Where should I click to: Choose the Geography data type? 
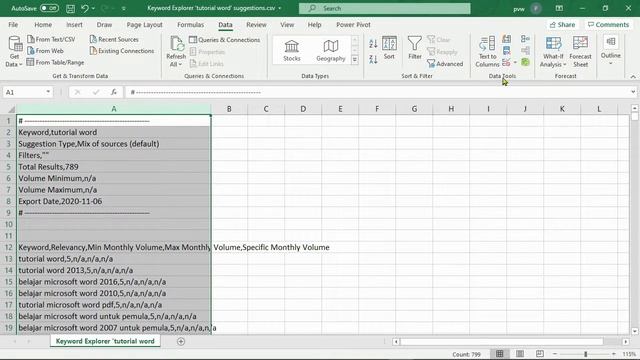[x=331, y=50]
